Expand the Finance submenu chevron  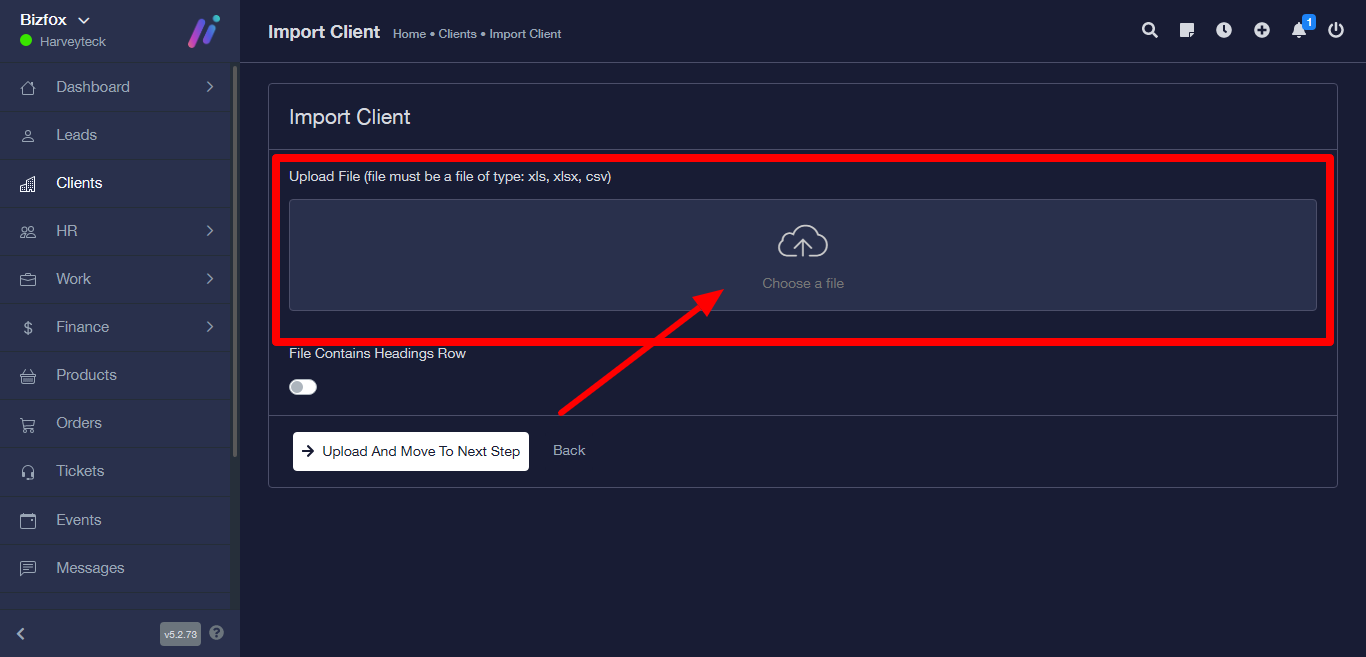click(x=210, y=327)
